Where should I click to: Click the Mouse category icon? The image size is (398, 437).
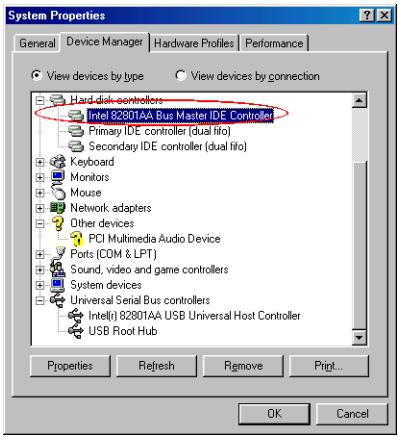tap(58, 192)
